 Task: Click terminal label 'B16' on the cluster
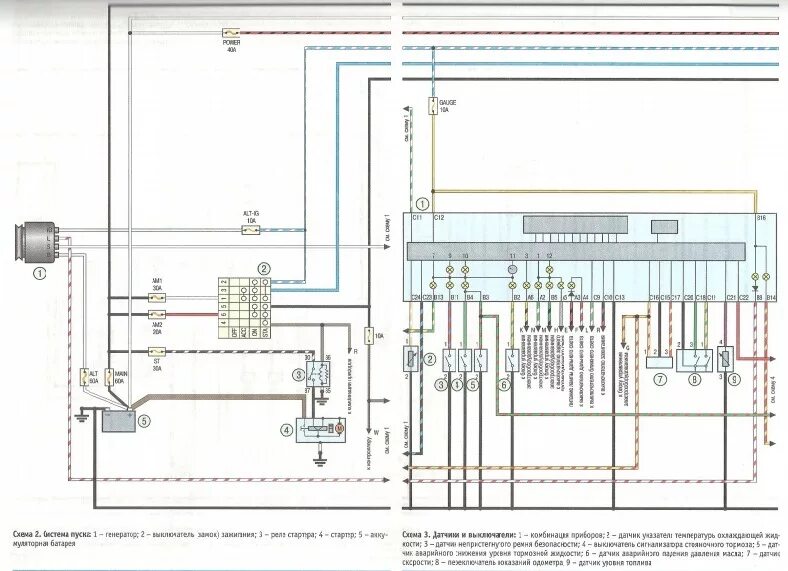[x=761, y=218]
